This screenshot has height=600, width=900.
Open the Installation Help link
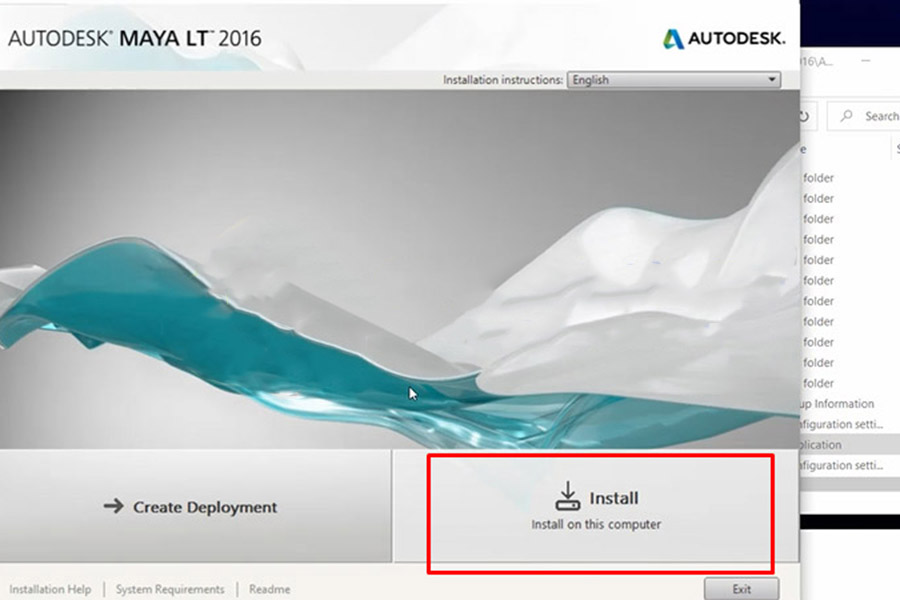tap(50, 589)
